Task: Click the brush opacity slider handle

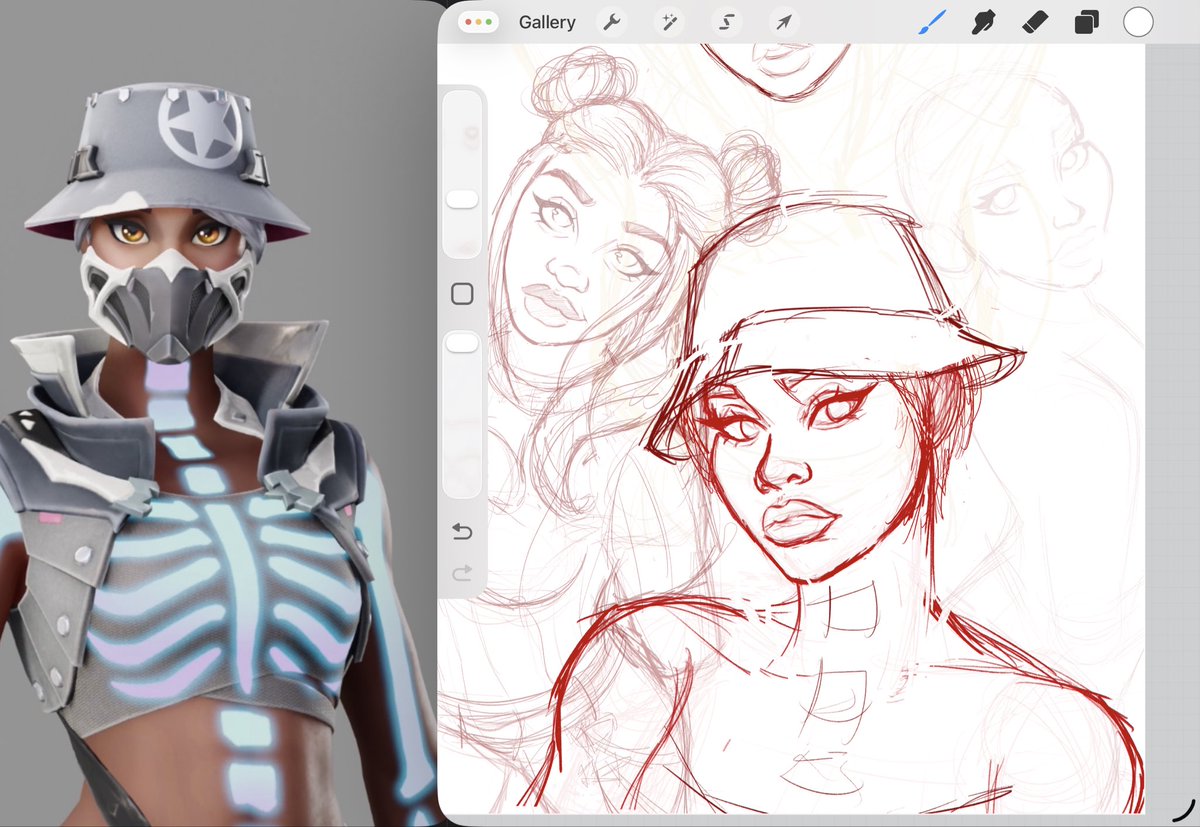Action: coord(462,343)
